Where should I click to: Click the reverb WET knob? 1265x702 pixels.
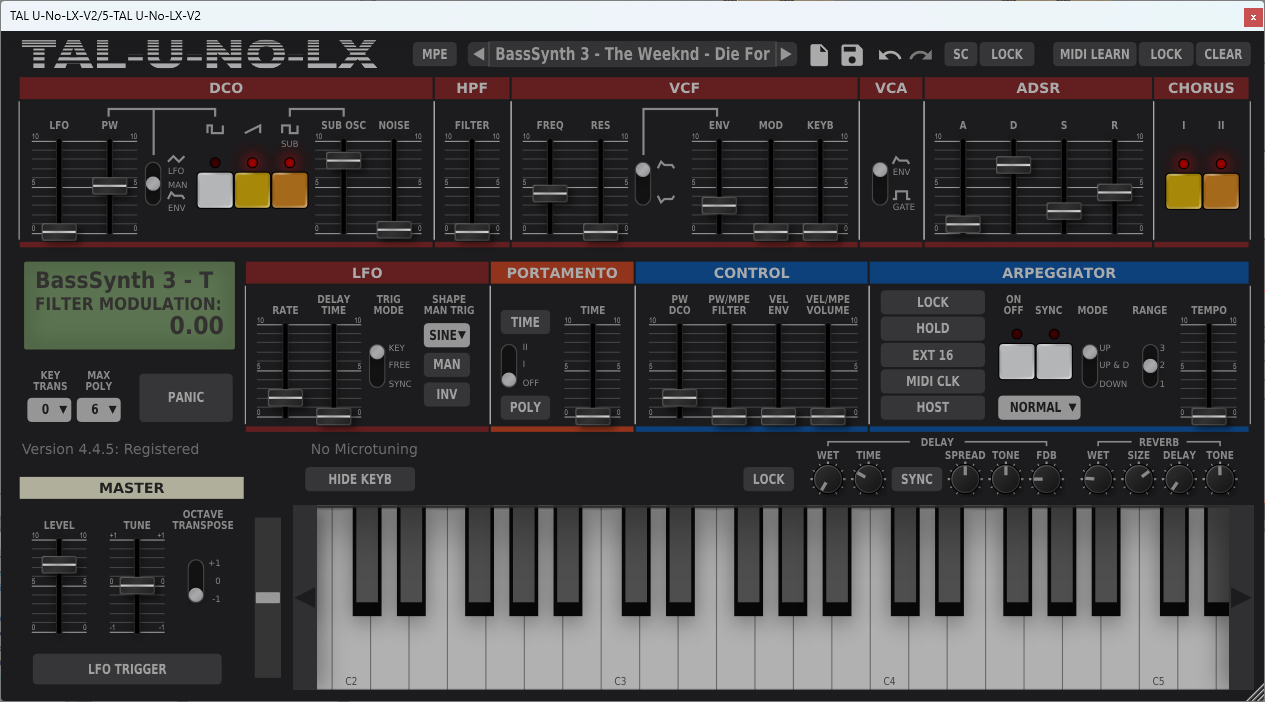tap(1097, 481)
